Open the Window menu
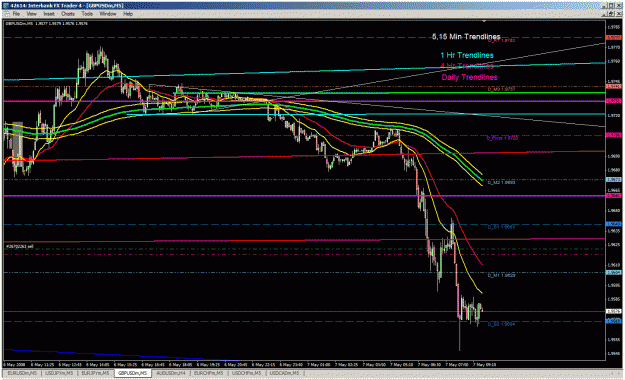This screenshot has width=625, height=380. point(108,14)
